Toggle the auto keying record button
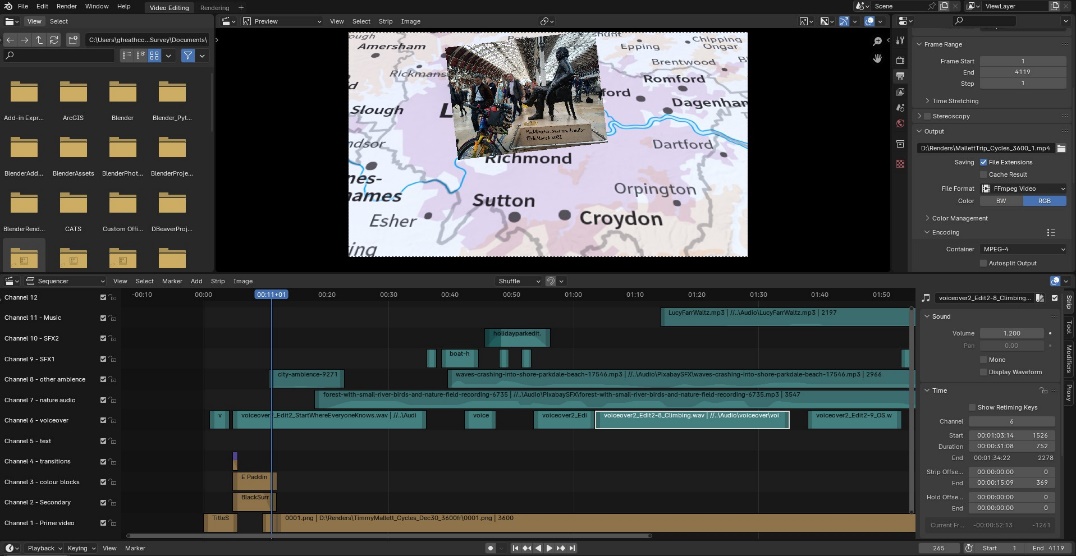 pyautogui.click(x=490, y=548)
